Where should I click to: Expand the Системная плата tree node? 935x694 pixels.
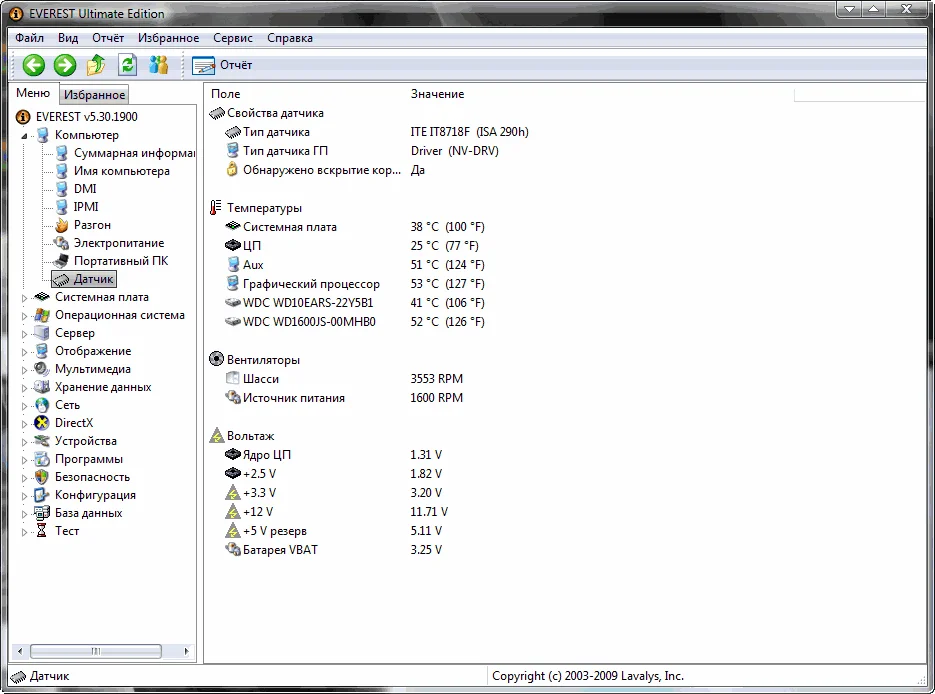tap(24, 298)
